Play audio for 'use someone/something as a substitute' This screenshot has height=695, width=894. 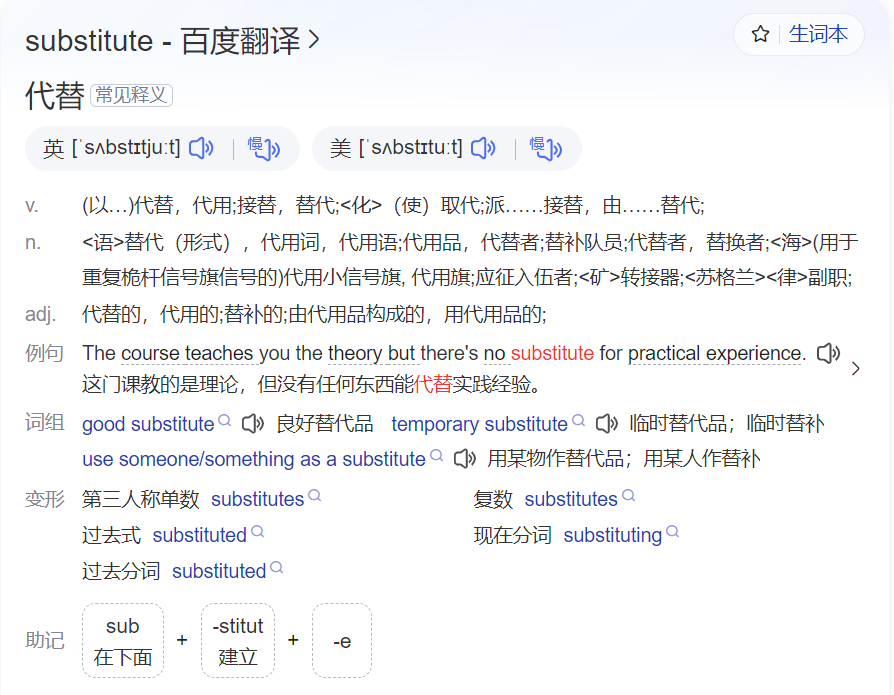click(465, 458)
